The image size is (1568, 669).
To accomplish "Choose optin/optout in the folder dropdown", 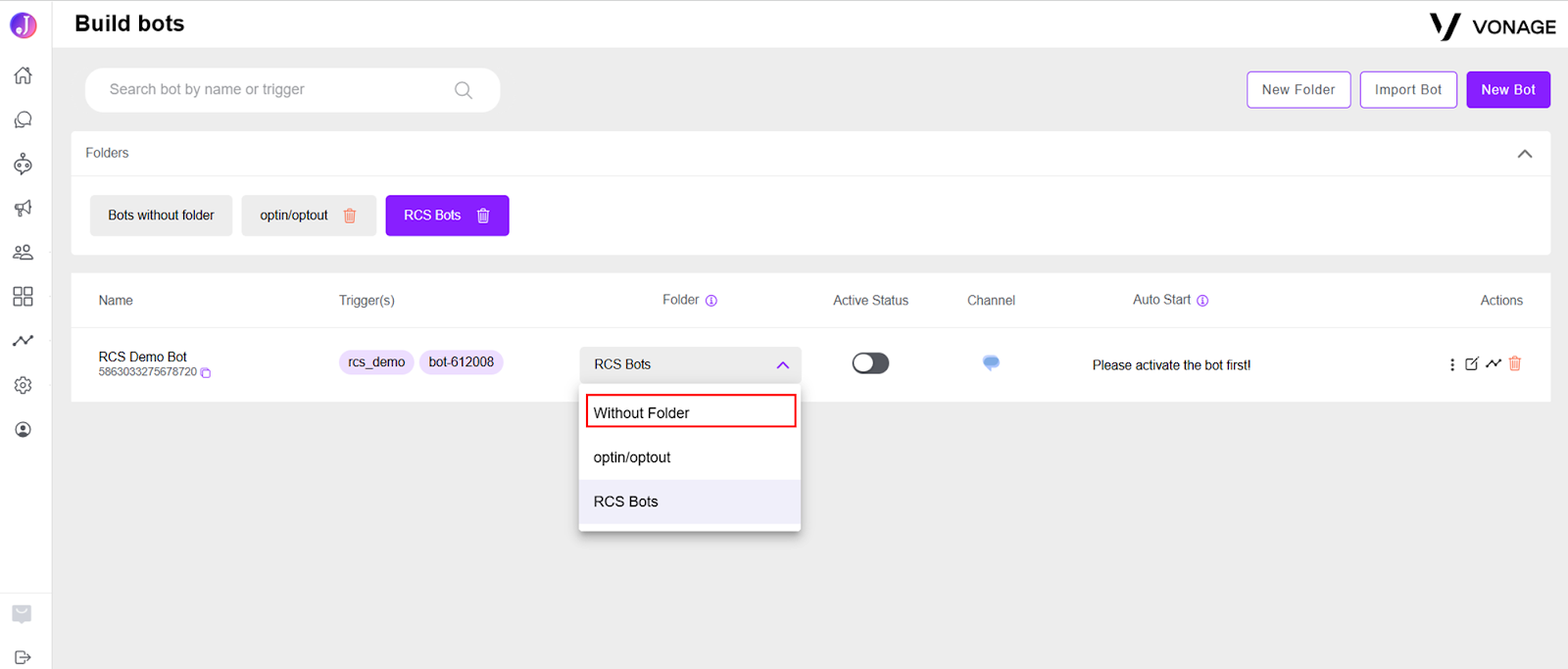I will pyautogui.click(x=690, y=457).
